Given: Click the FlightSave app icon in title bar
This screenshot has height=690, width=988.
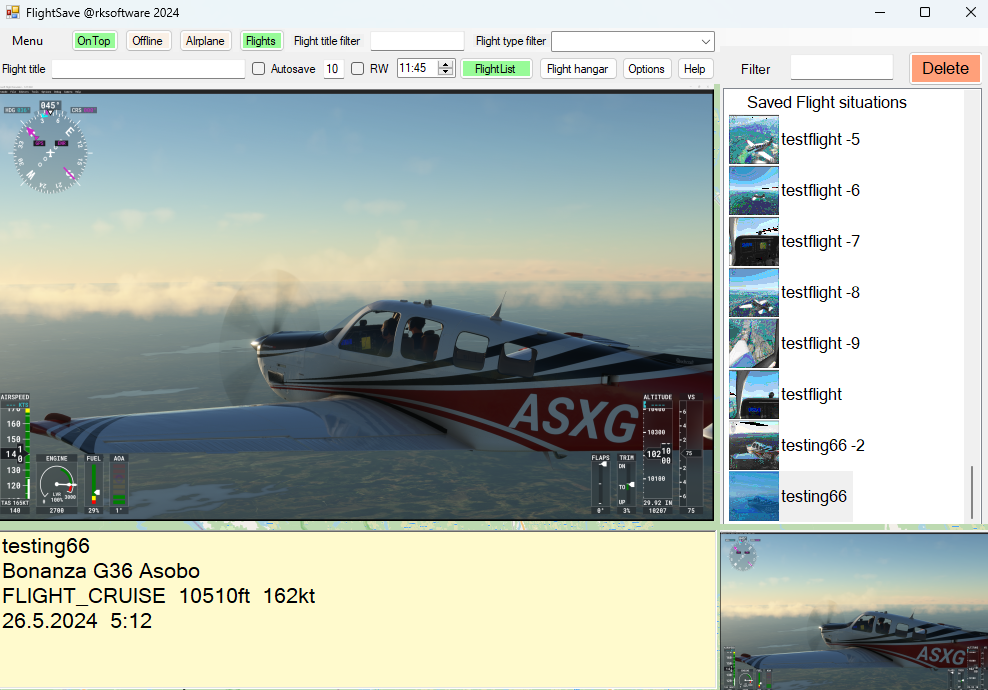Looking at the screenshot, I should (x=12, y=12).
